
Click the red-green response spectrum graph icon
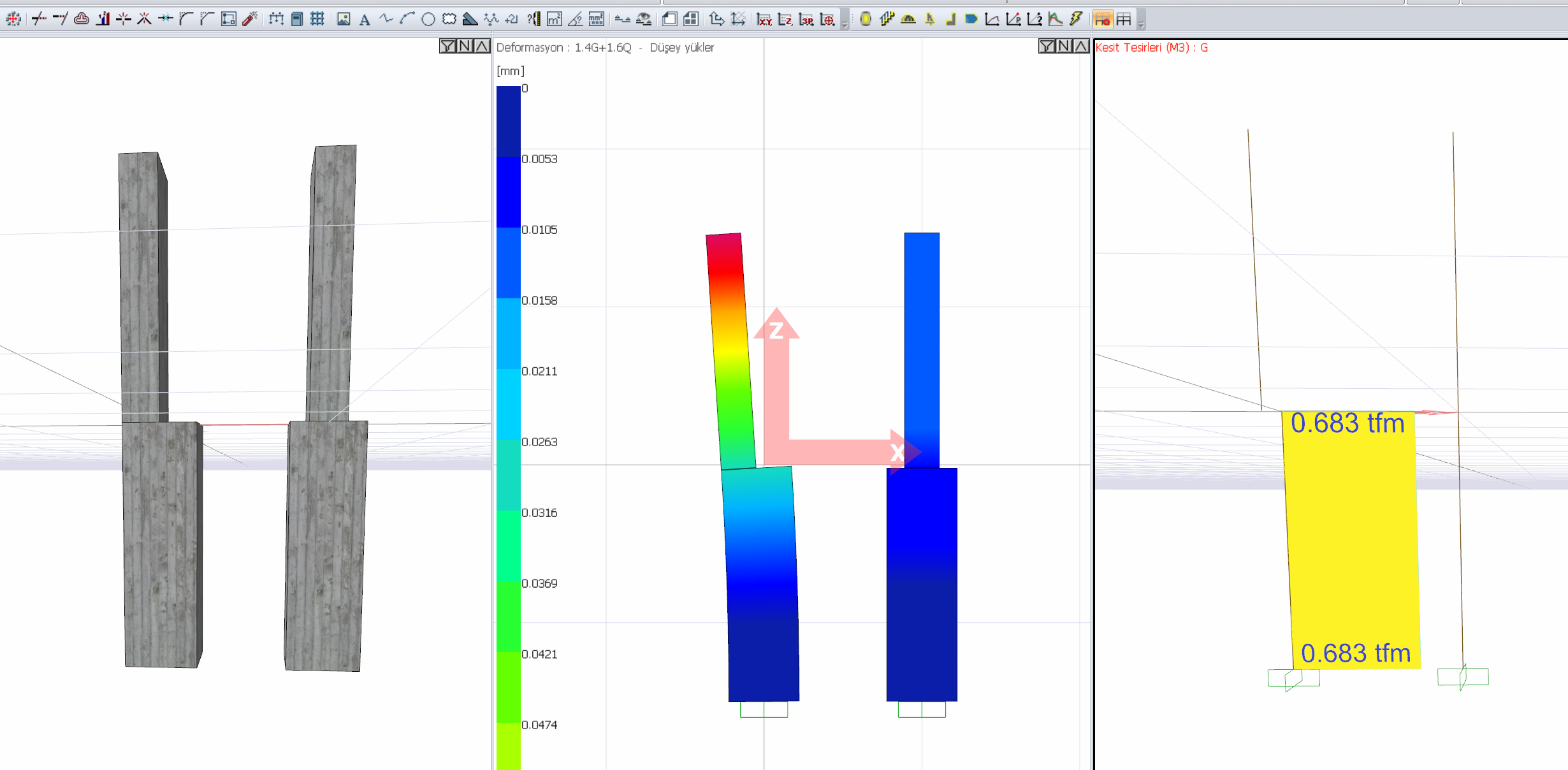1056,19
